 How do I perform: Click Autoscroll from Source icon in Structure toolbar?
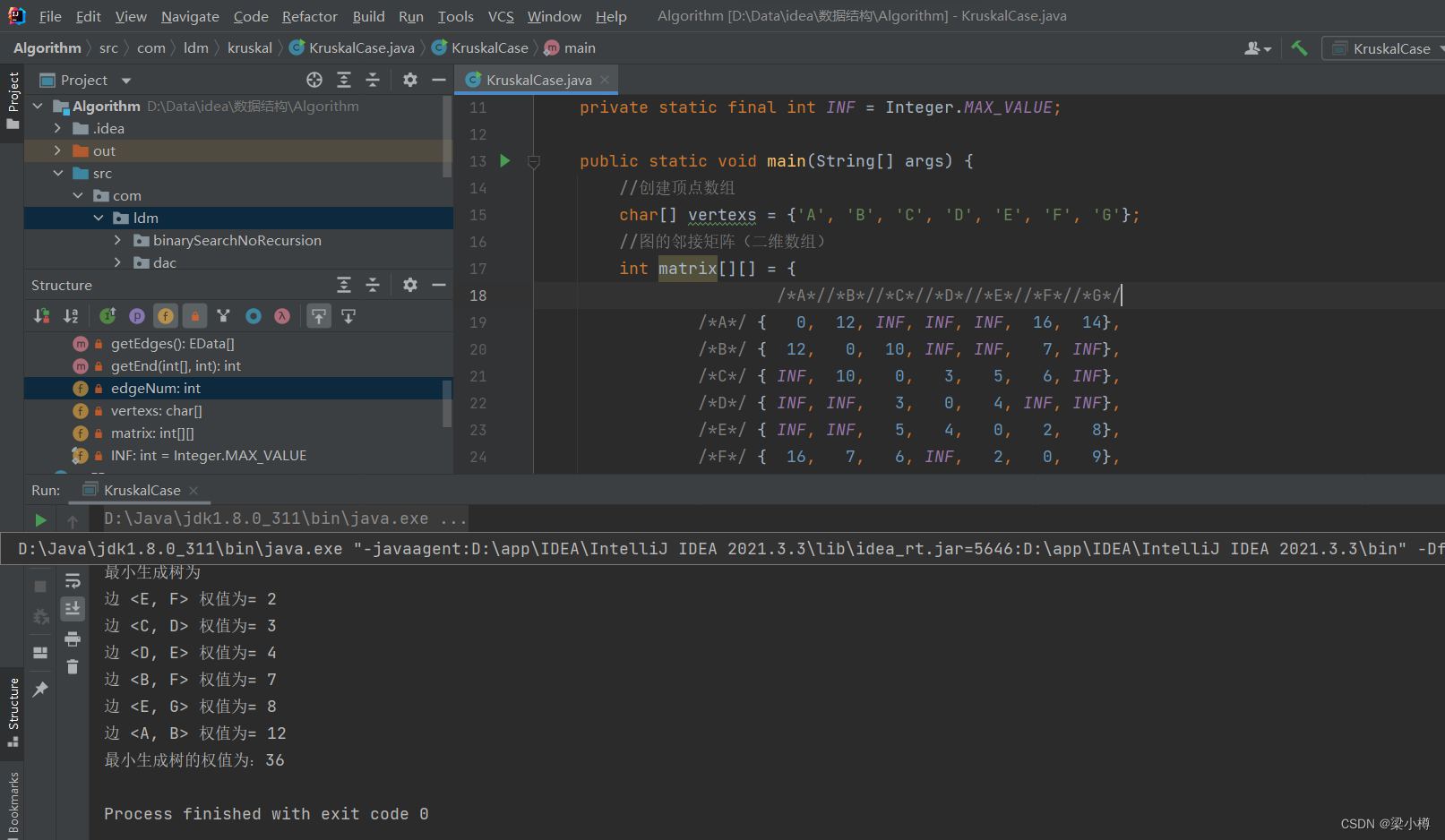pyautogui.click(x=348, y=316)
